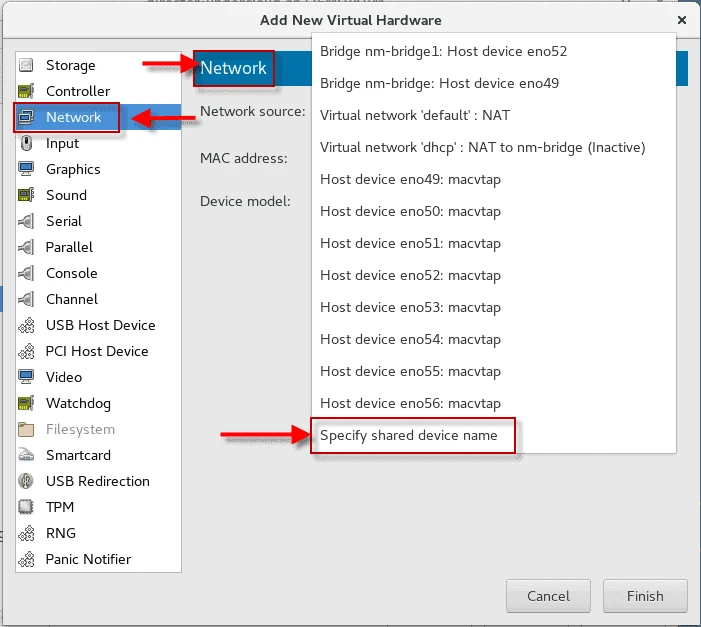Select Channel hardware type
Viewport: 701px width, 627px height.
tap(98, 299)
